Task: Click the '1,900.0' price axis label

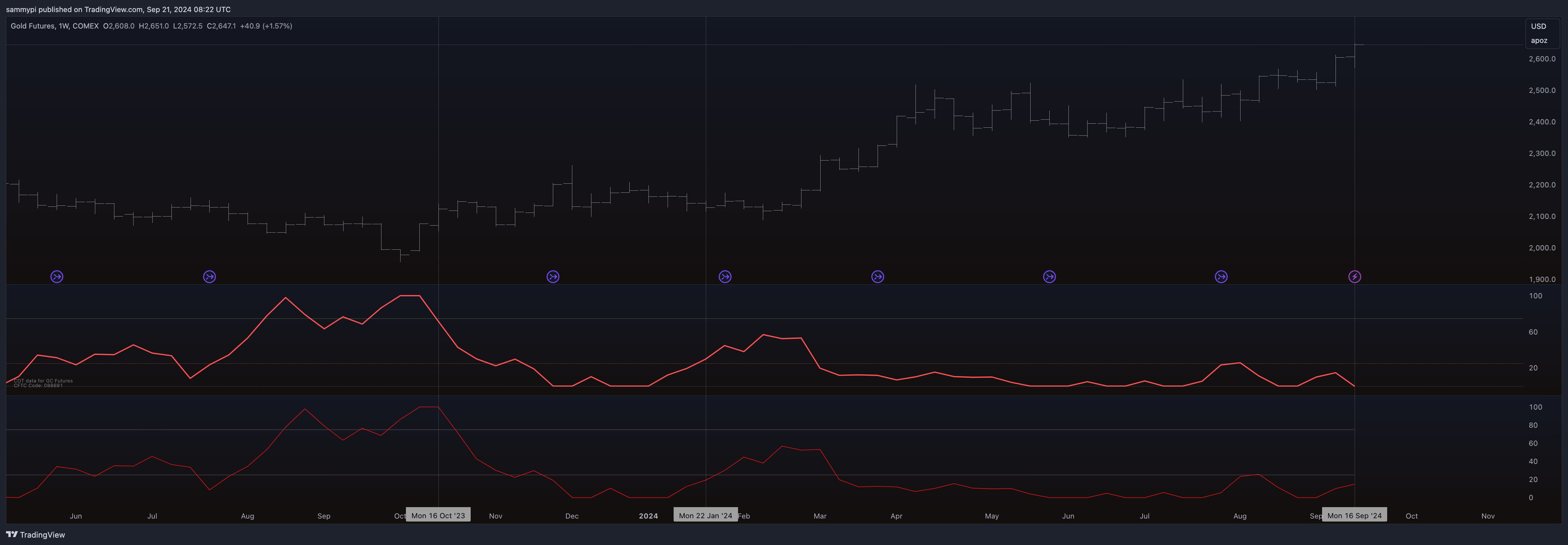Action: tap(1542, 280)
